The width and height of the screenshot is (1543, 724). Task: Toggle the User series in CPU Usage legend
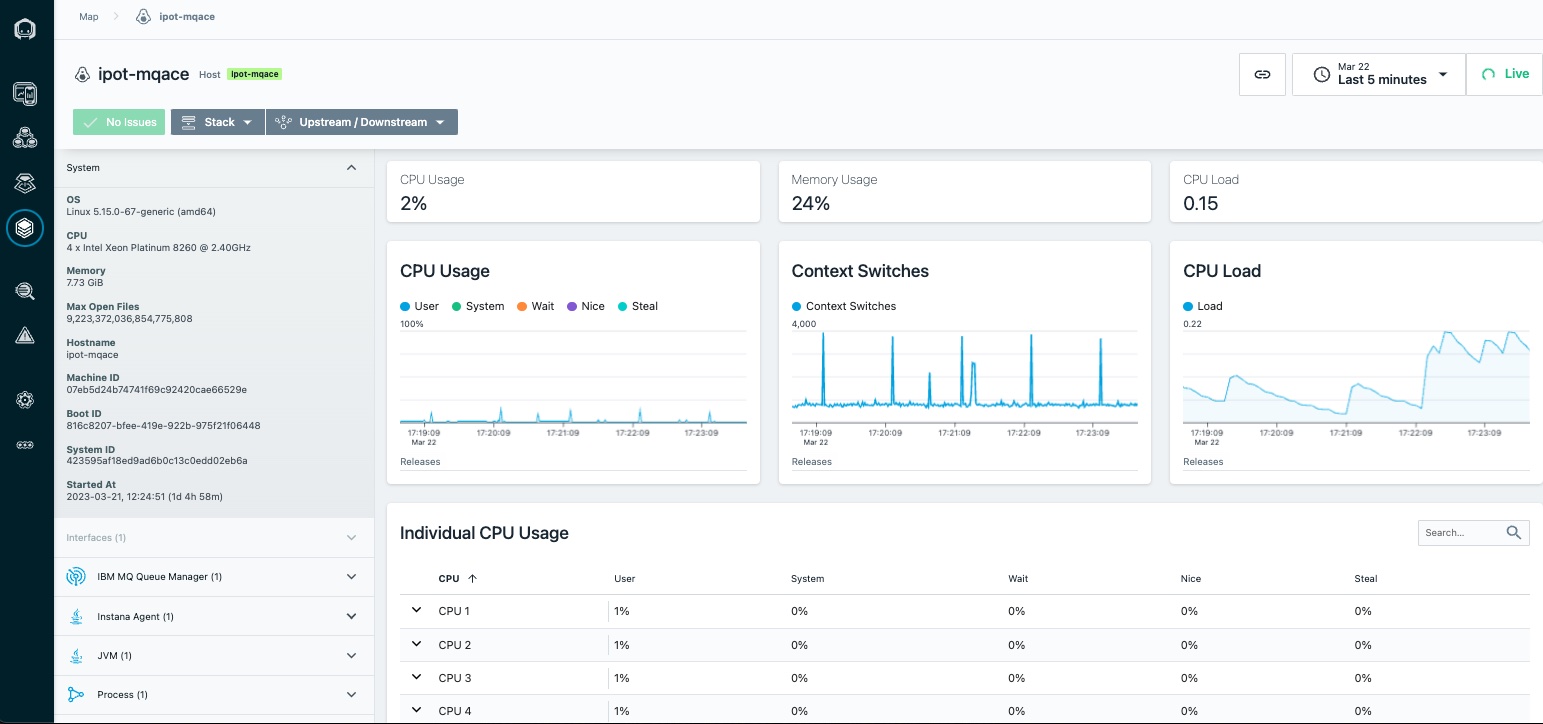[420, 306]
